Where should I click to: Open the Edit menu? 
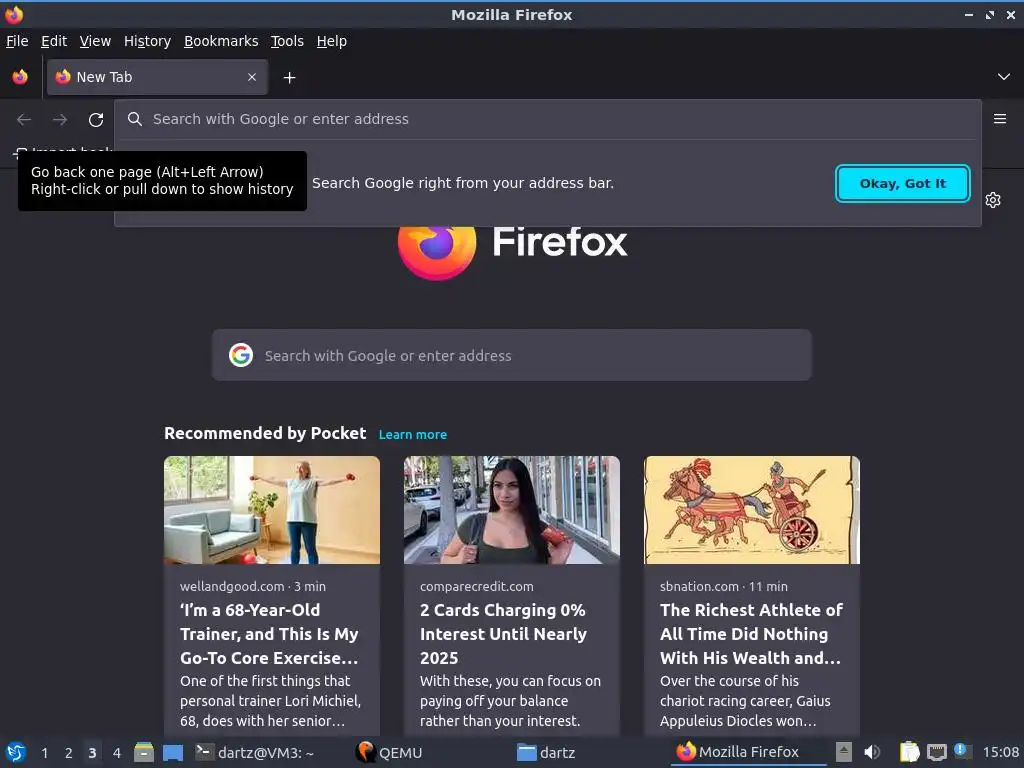(54, 41)
